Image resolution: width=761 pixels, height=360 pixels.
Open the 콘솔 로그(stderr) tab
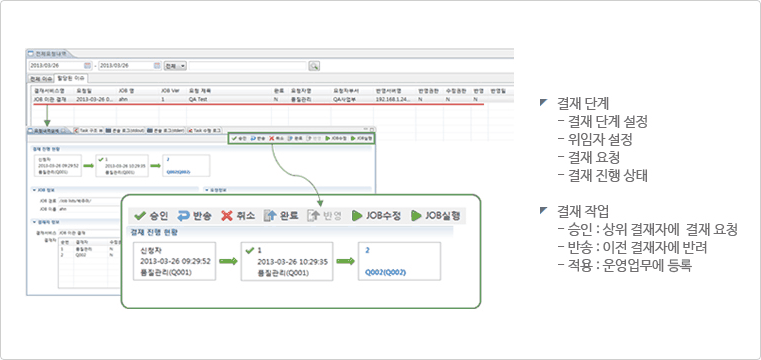[165, 131]
